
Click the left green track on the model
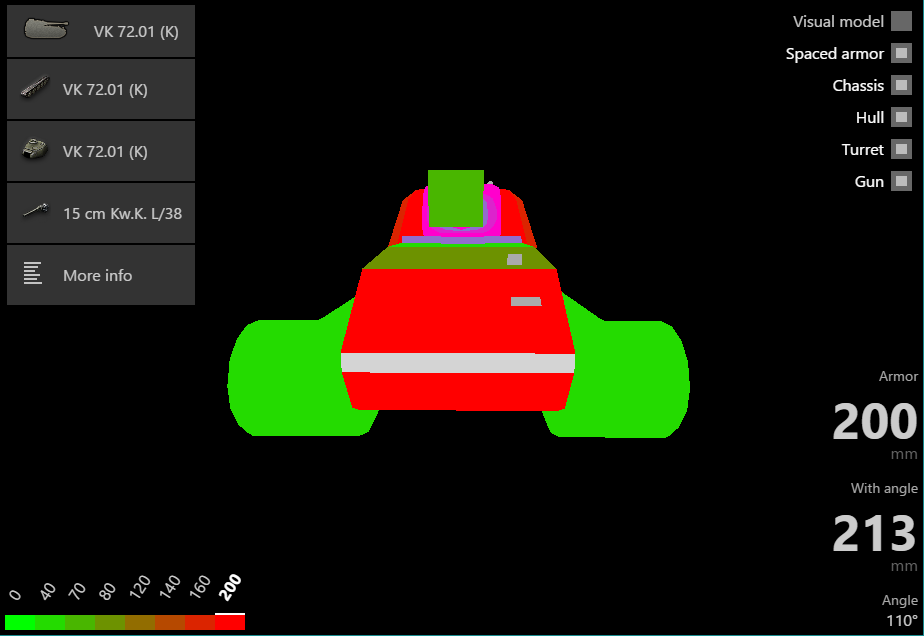(x=295, y=380)
